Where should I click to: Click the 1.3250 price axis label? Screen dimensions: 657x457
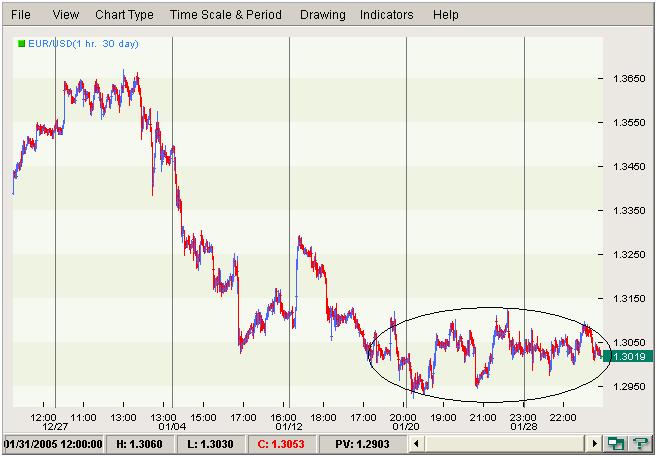629,255
